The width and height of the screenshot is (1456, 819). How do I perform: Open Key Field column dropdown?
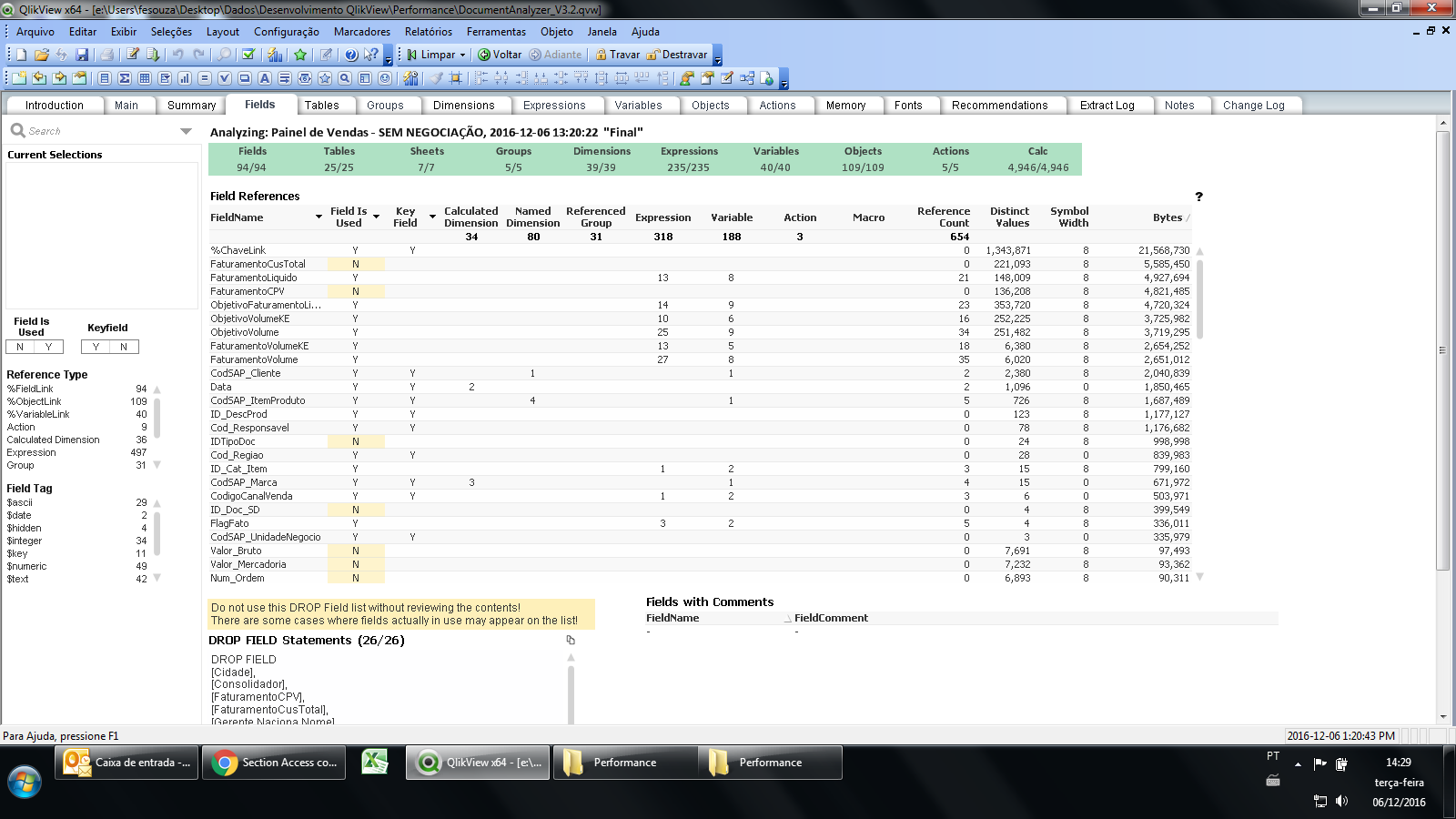tap(432, 217)
